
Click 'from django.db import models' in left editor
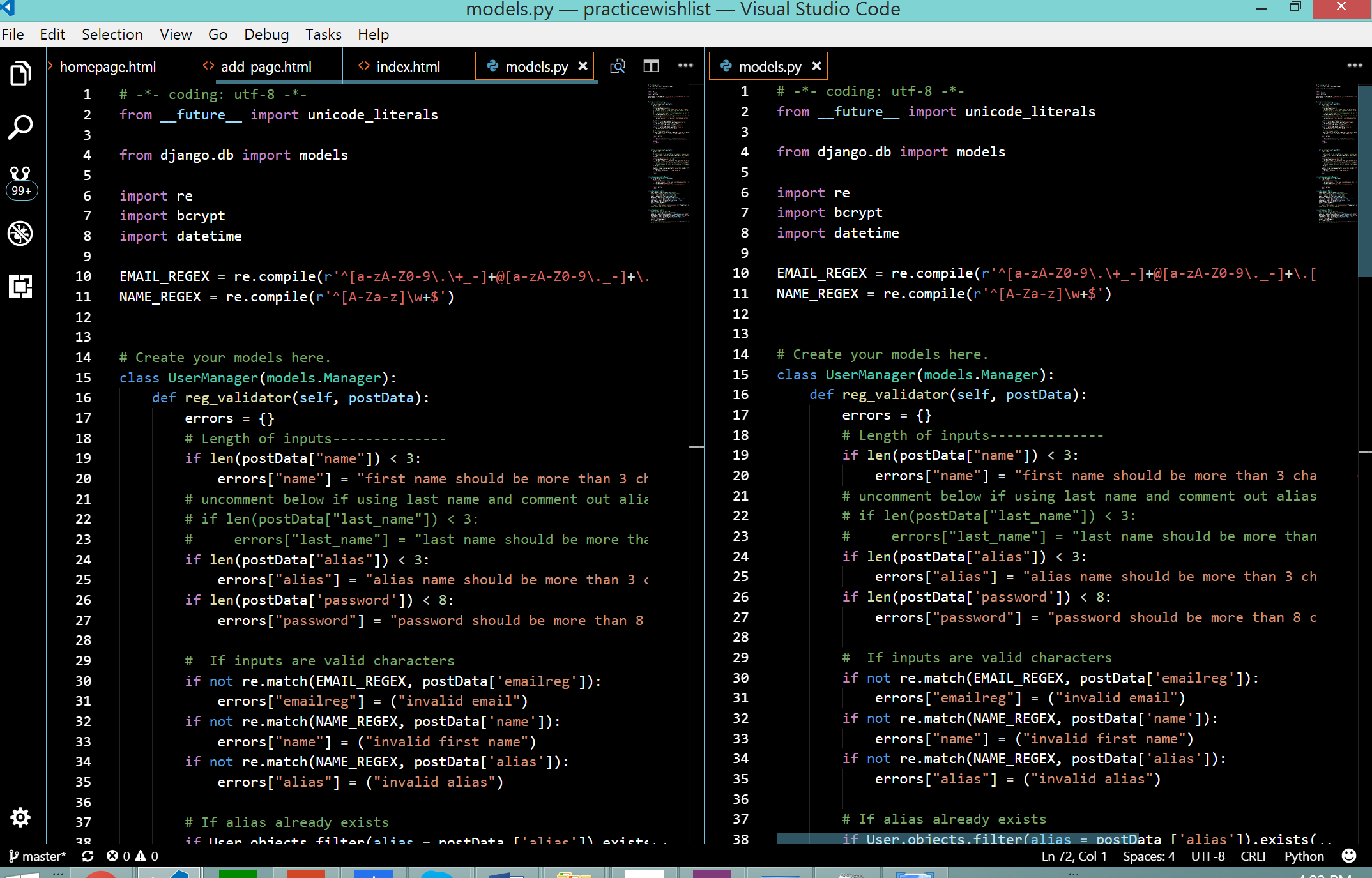click(x=234, y=155)
